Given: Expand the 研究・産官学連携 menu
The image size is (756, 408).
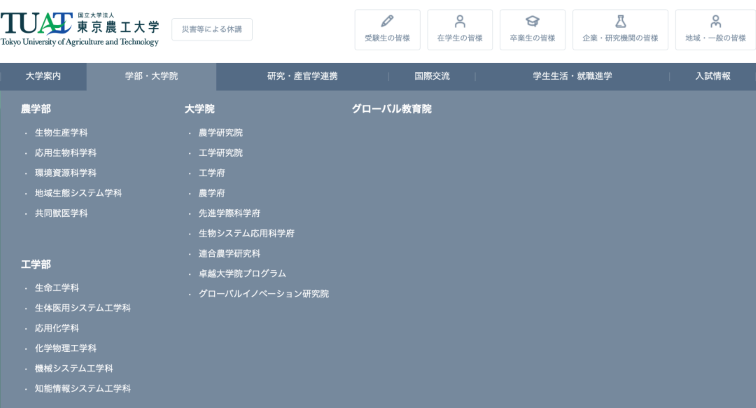Looking at the screenshot, I should [x=302, y=76].
